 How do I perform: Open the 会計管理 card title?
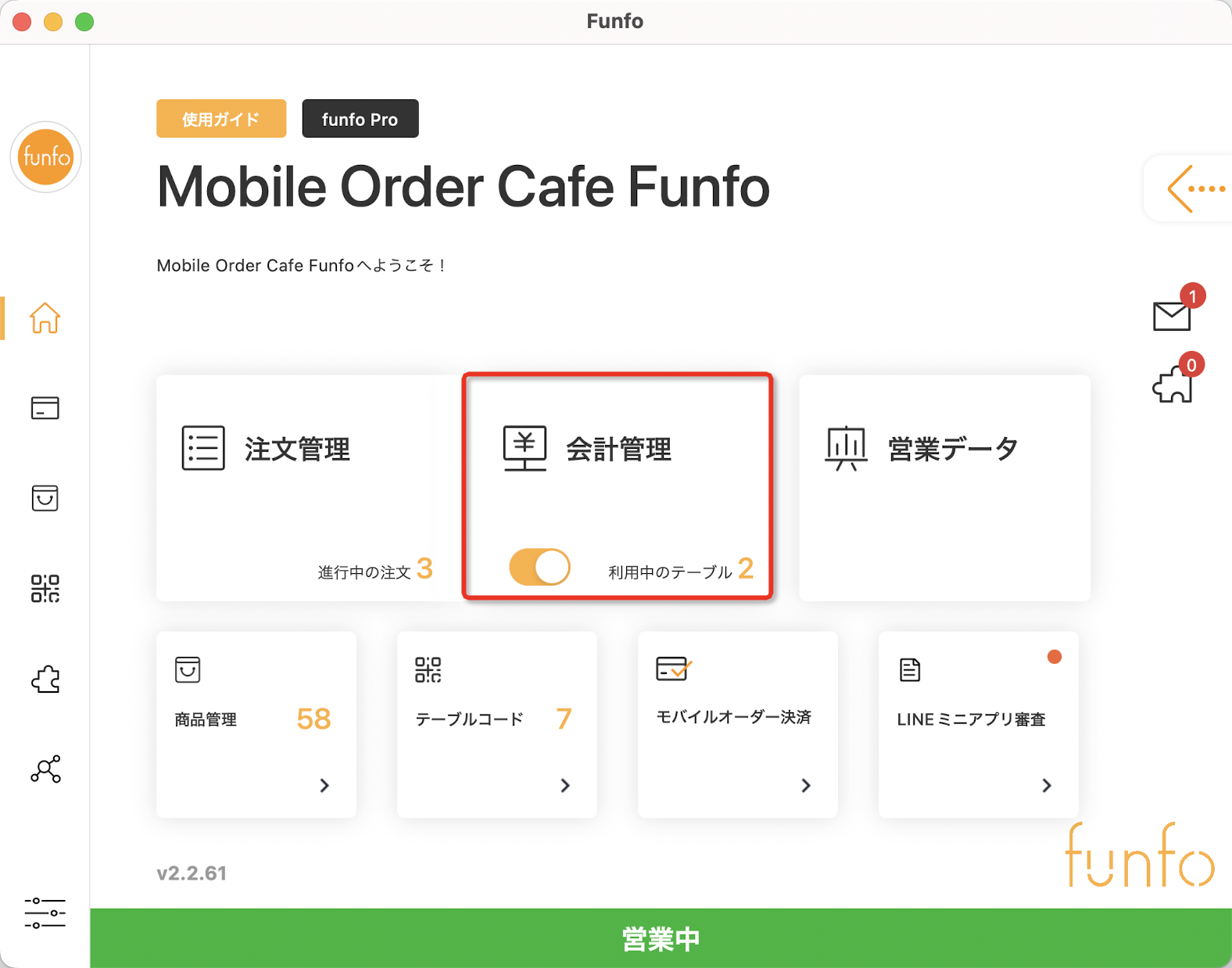pos(619,450)
